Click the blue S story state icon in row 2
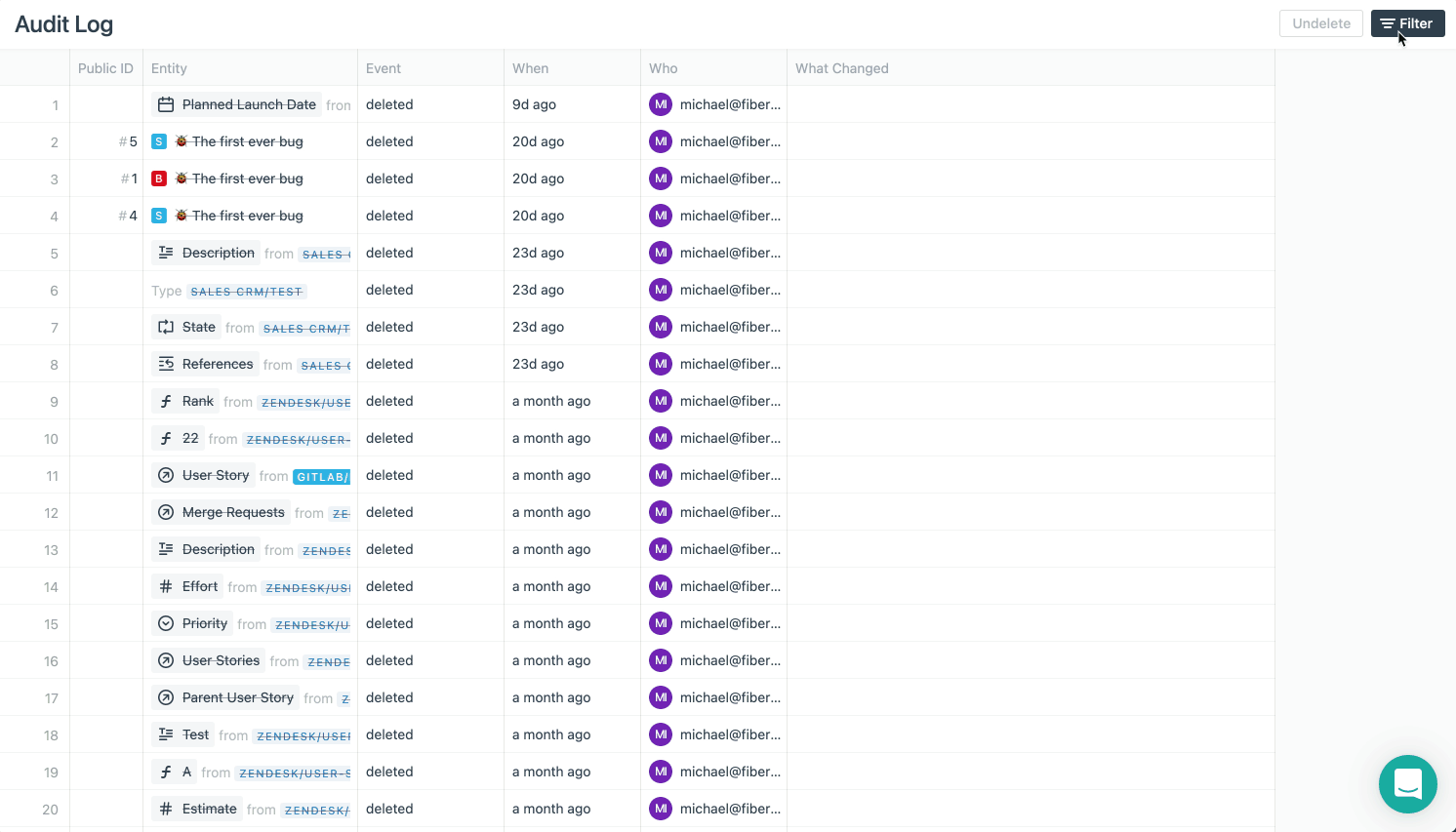 tap(159, 141)
